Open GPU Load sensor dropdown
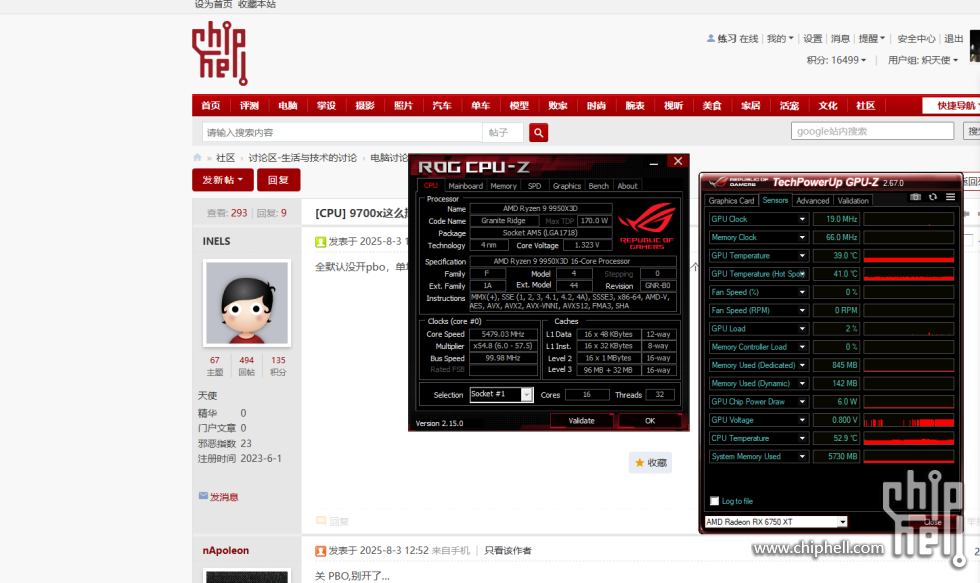The height and width of the screenshot is (583, 980). (802, 329)
